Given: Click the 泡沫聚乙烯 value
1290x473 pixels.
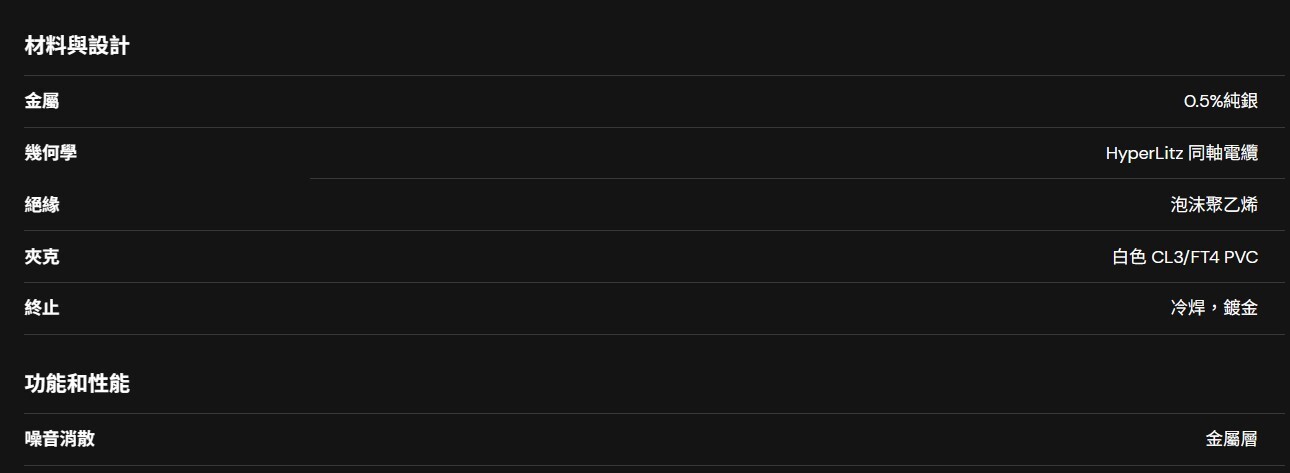Looking at the screenshot, I should coord(1214,205).
